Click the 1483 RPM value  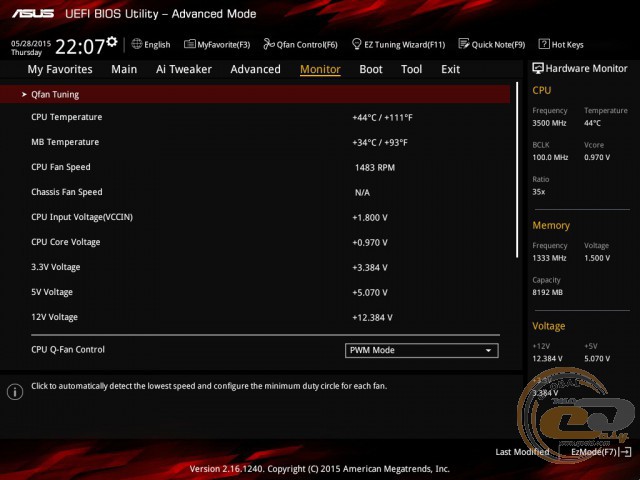click(375, 167)
